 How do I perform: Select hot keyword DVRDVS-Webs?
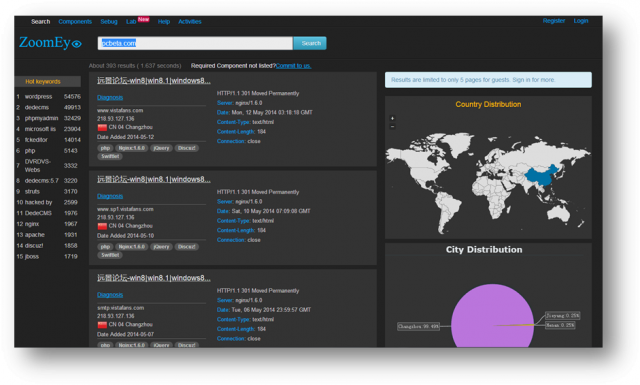tap(38, 166)
